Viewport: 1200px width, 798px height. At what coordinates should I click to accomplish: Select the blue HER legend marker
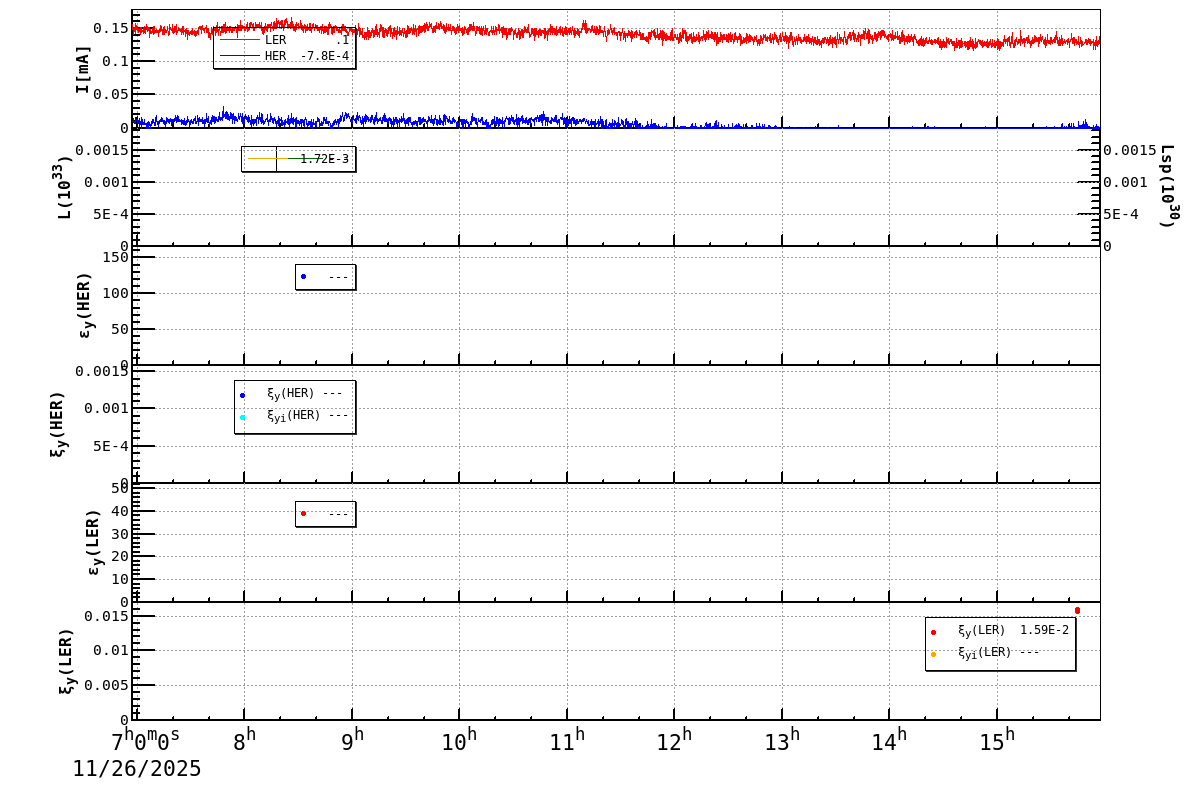240,56
